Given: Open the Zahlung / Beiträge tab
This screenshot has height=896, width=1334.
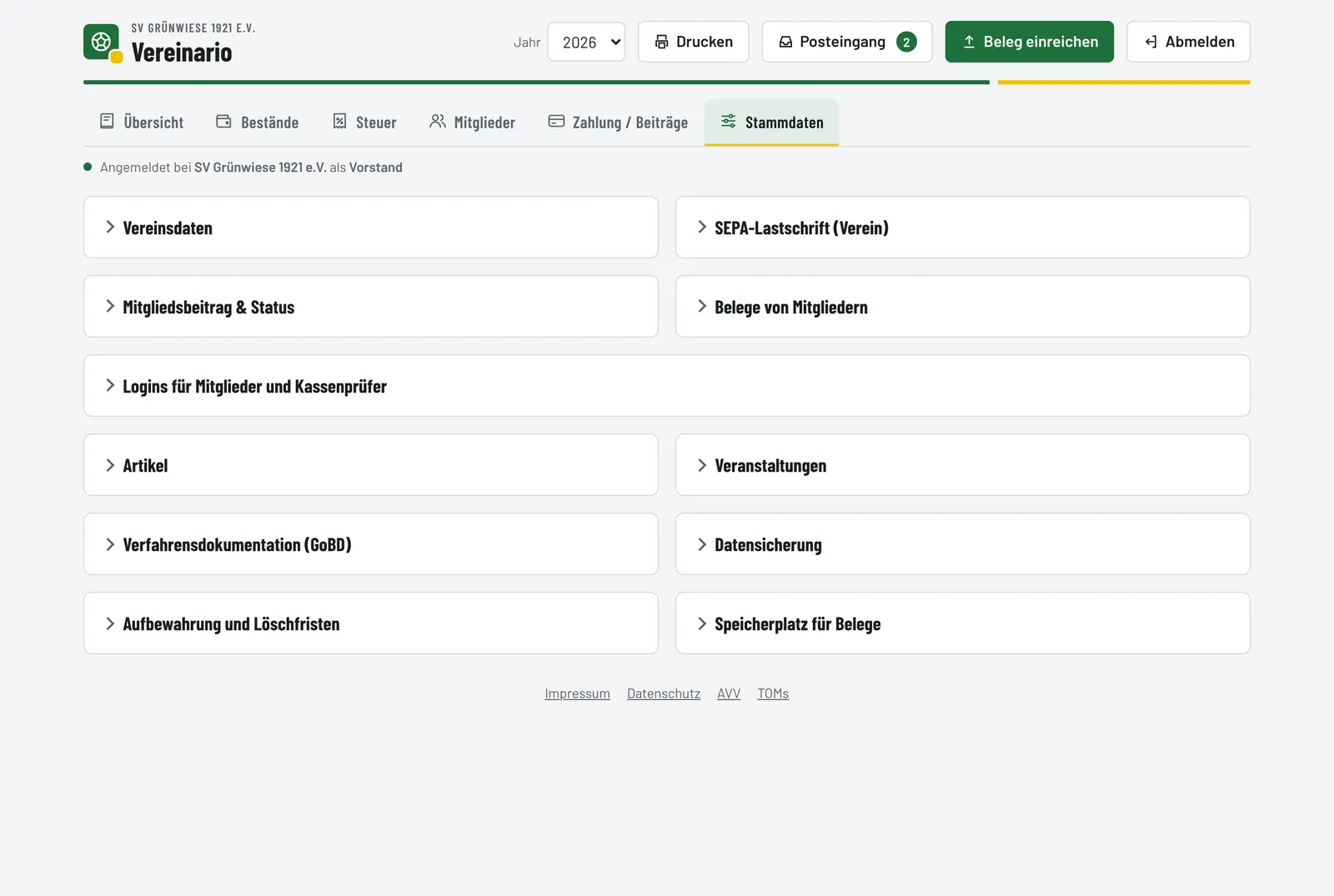Looking at the screenshot, I should pos(618,123).
